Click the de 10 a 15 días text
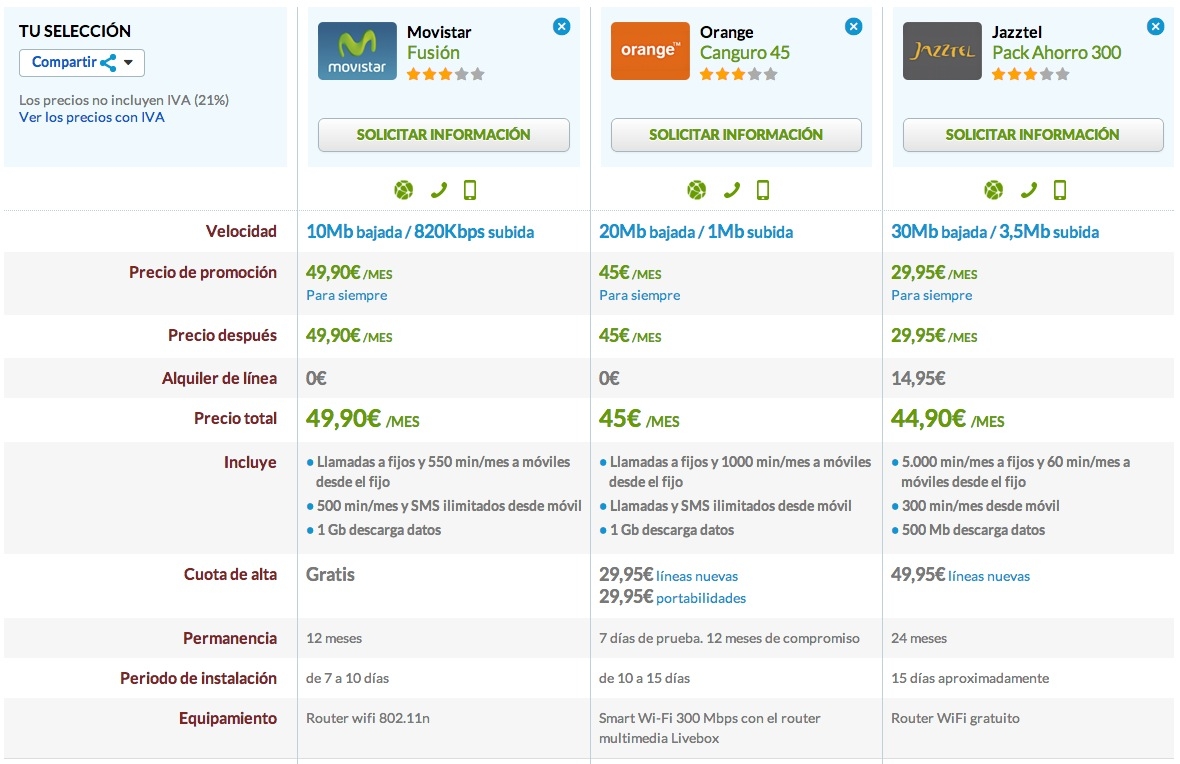The width and height of the screenshot is (1180, 764). (644, 678)
